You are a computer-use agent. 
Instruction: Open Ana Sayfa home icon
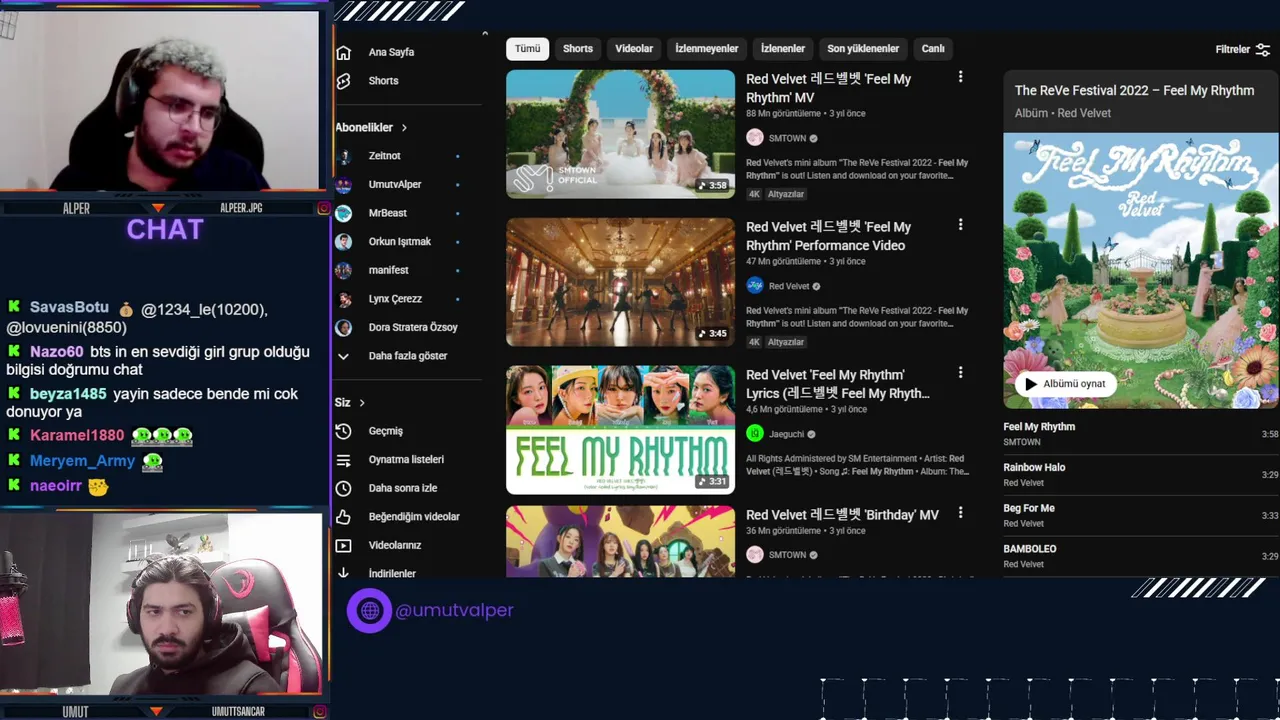click(343, 52)
